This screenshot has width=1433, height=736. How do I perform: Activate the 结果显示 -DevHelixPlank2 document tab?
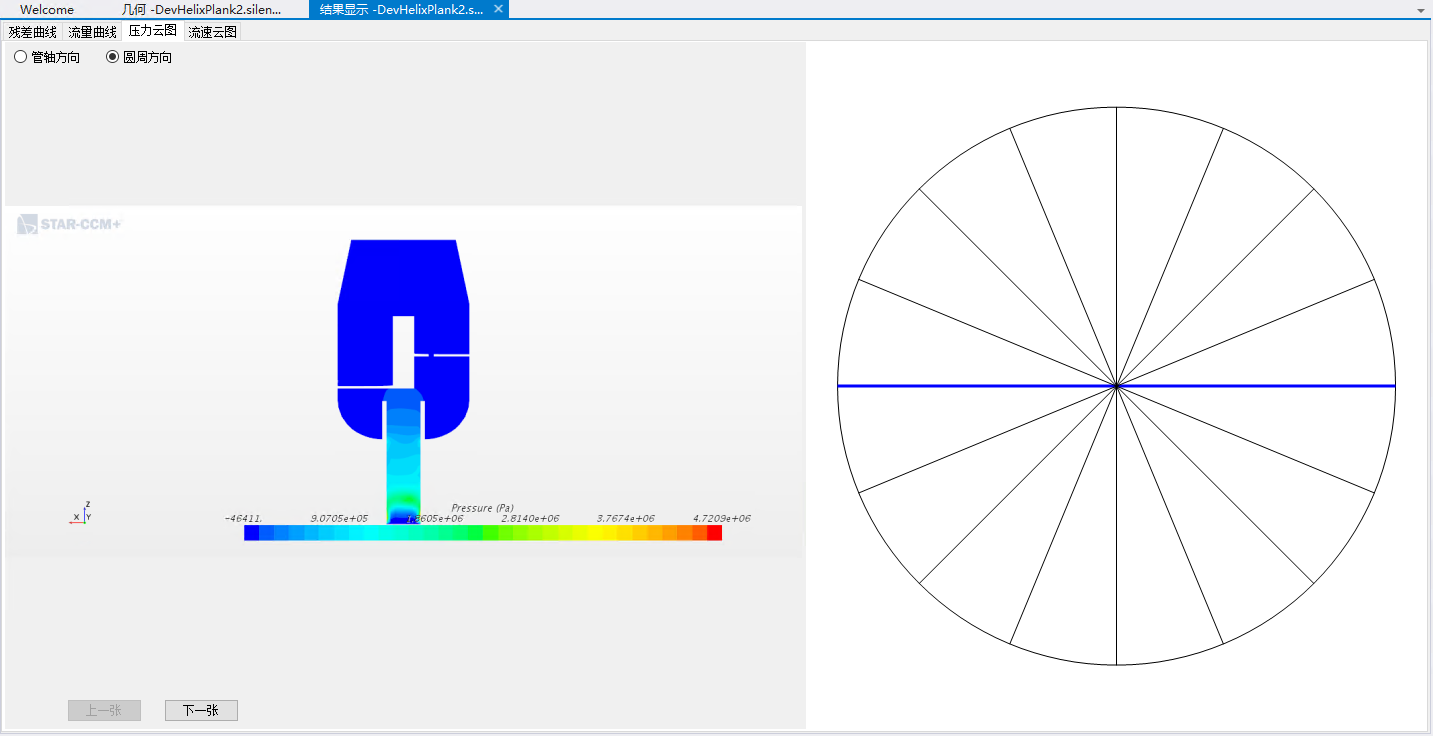coord(400,10)
